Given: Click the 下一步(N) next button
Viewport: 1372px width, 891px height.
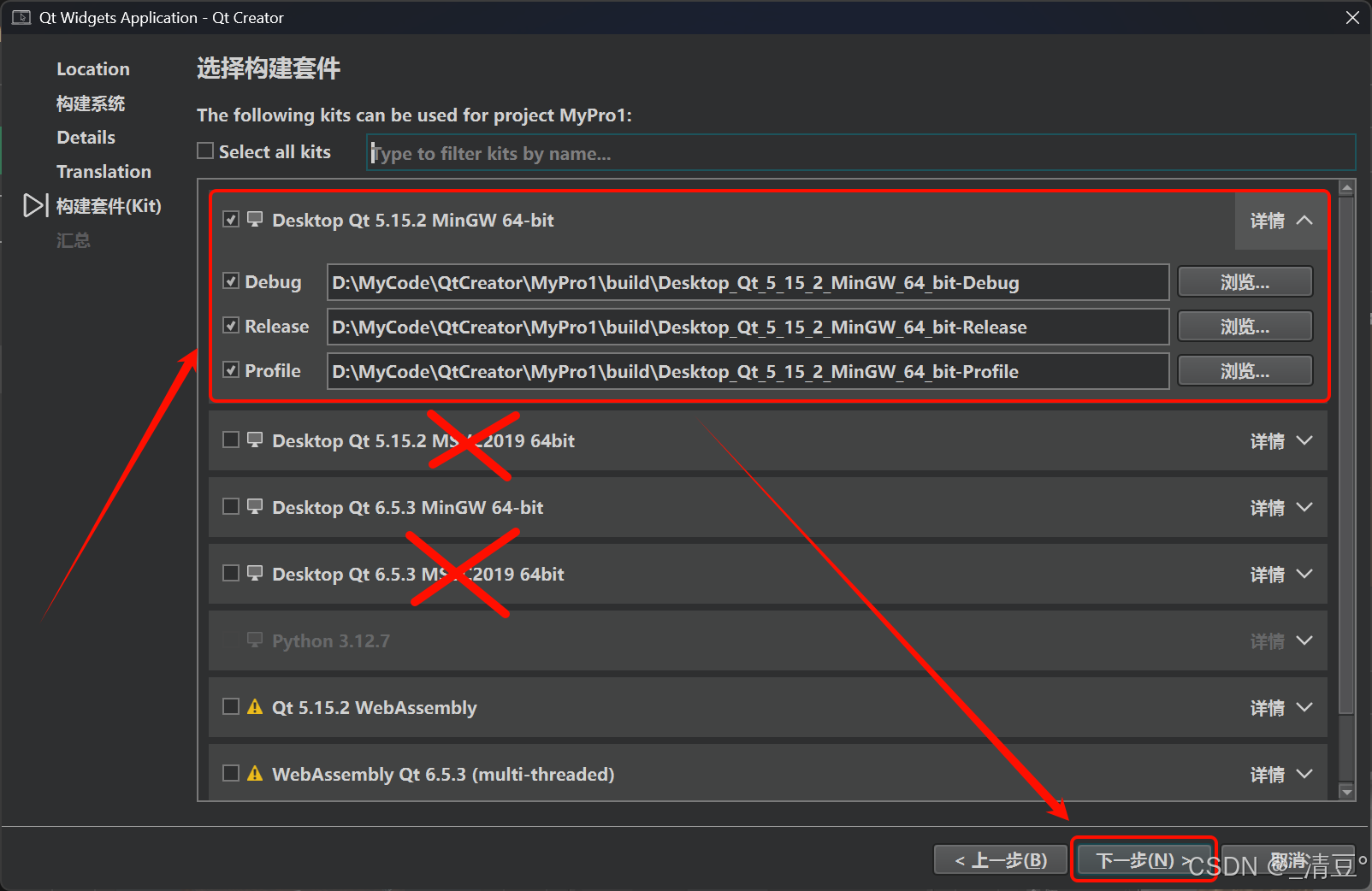Looking at the screenshot, I should click(x=1144, y=860).
